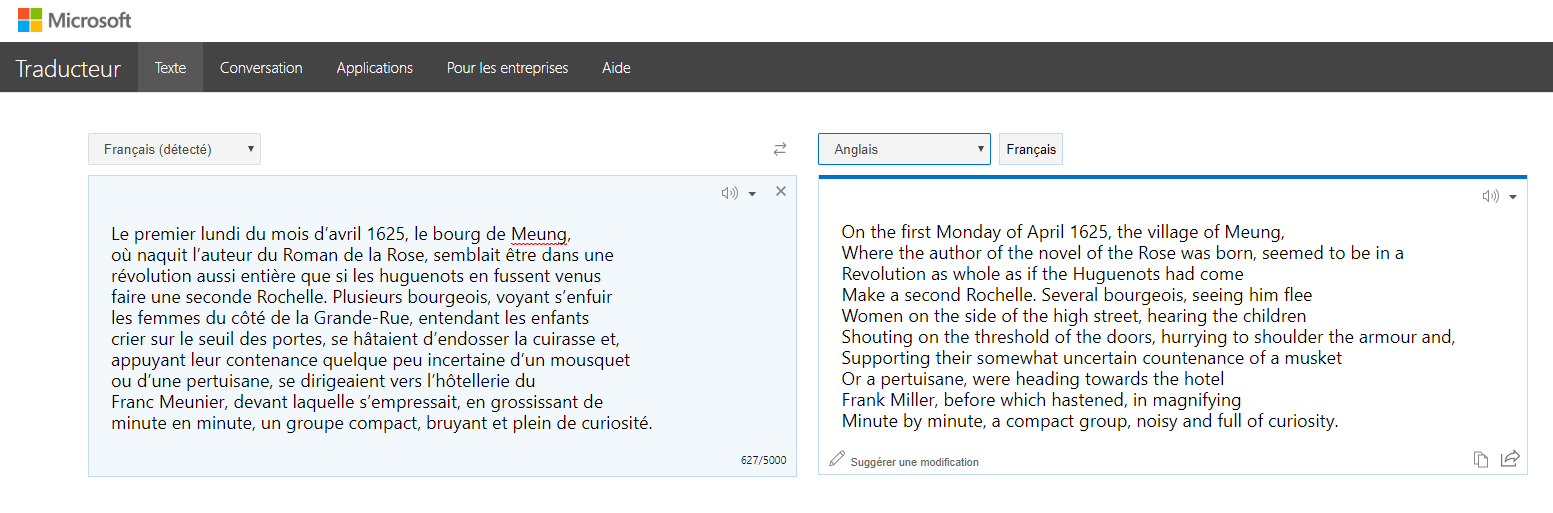
Task: Play the English translation audio
Action: (x=1491, y=196)
